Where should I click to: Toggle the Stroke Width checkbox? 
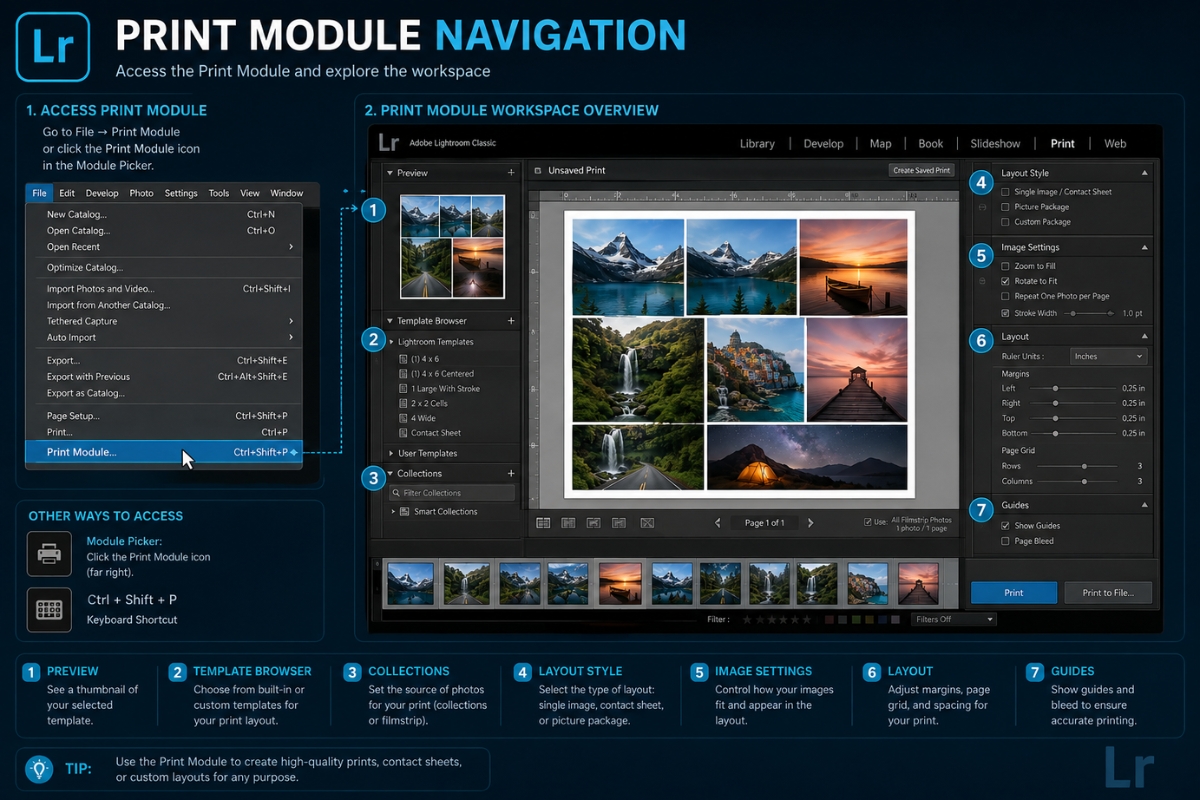(1005, 312)
